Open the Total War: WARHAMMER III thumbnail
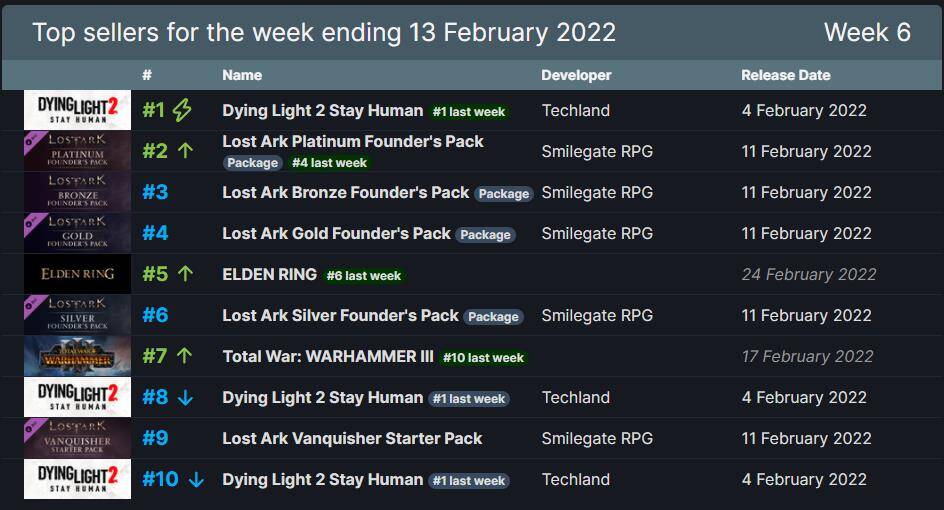This screenshot has height=510, width=944. click(77, 356)
